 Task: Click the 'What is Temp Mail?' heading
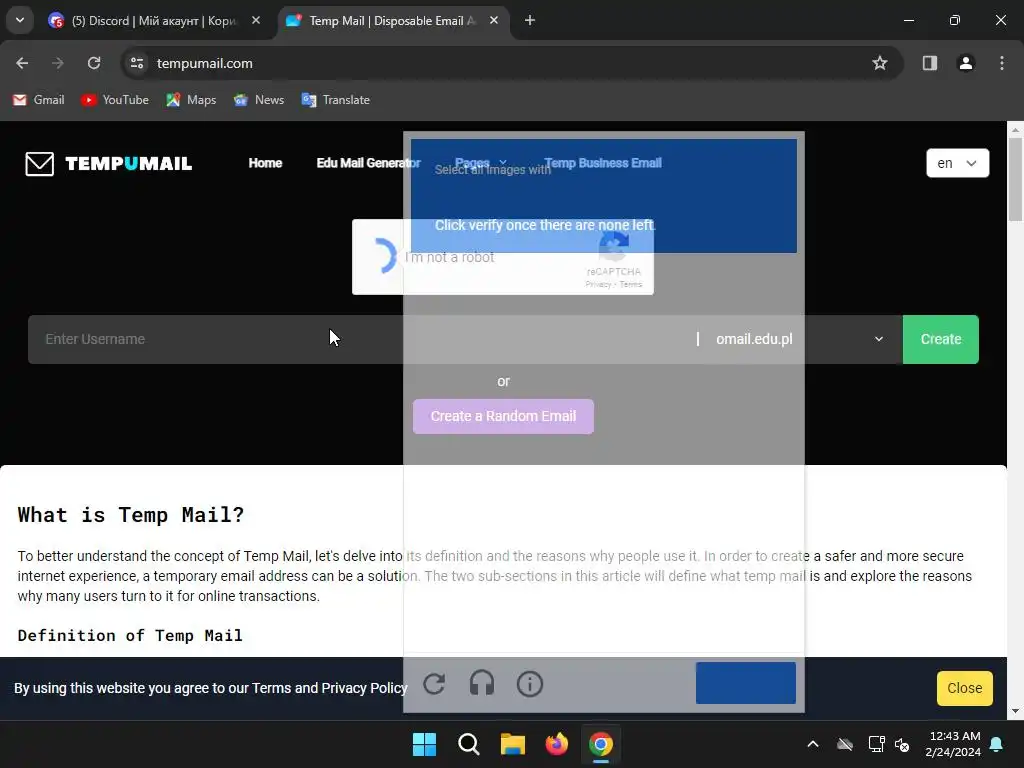tap(131, 515)
